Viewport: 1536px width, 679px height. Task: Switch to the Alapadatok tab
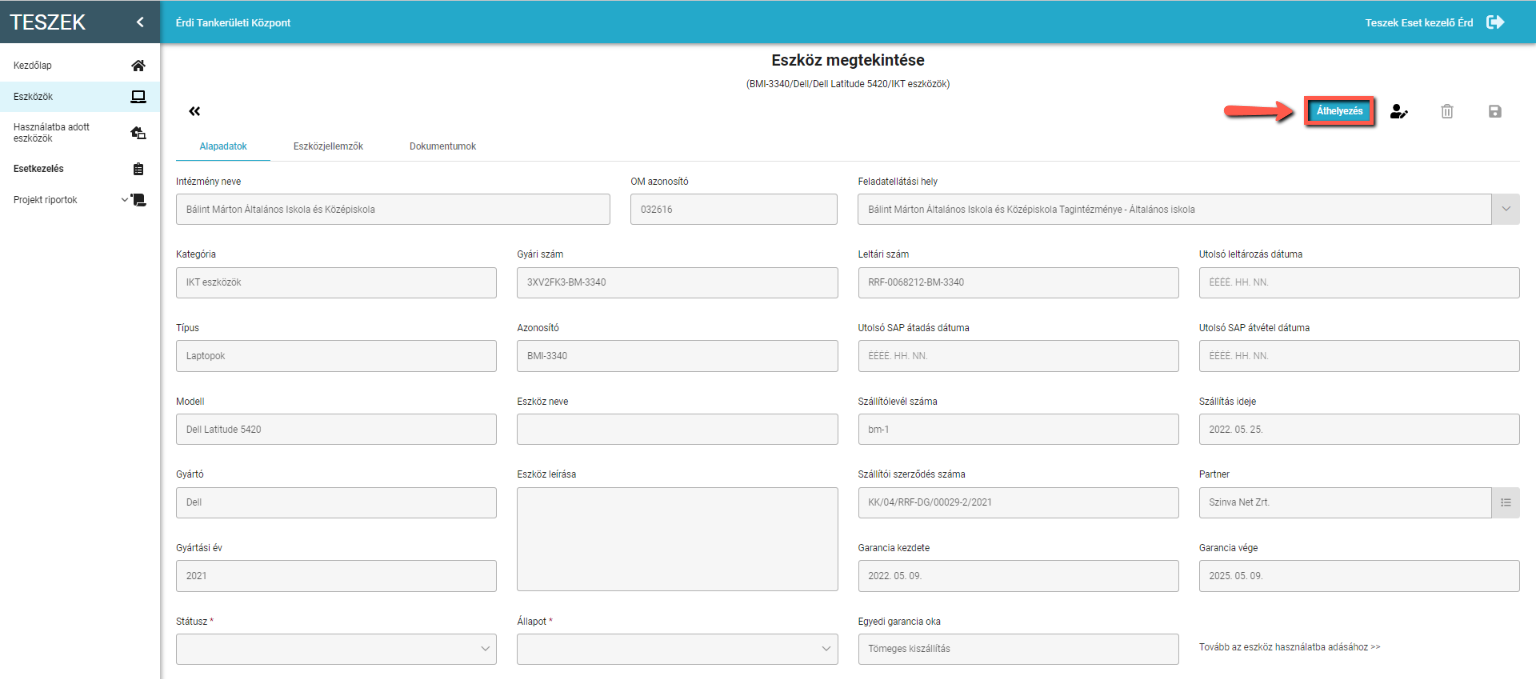tap(223, 146)
